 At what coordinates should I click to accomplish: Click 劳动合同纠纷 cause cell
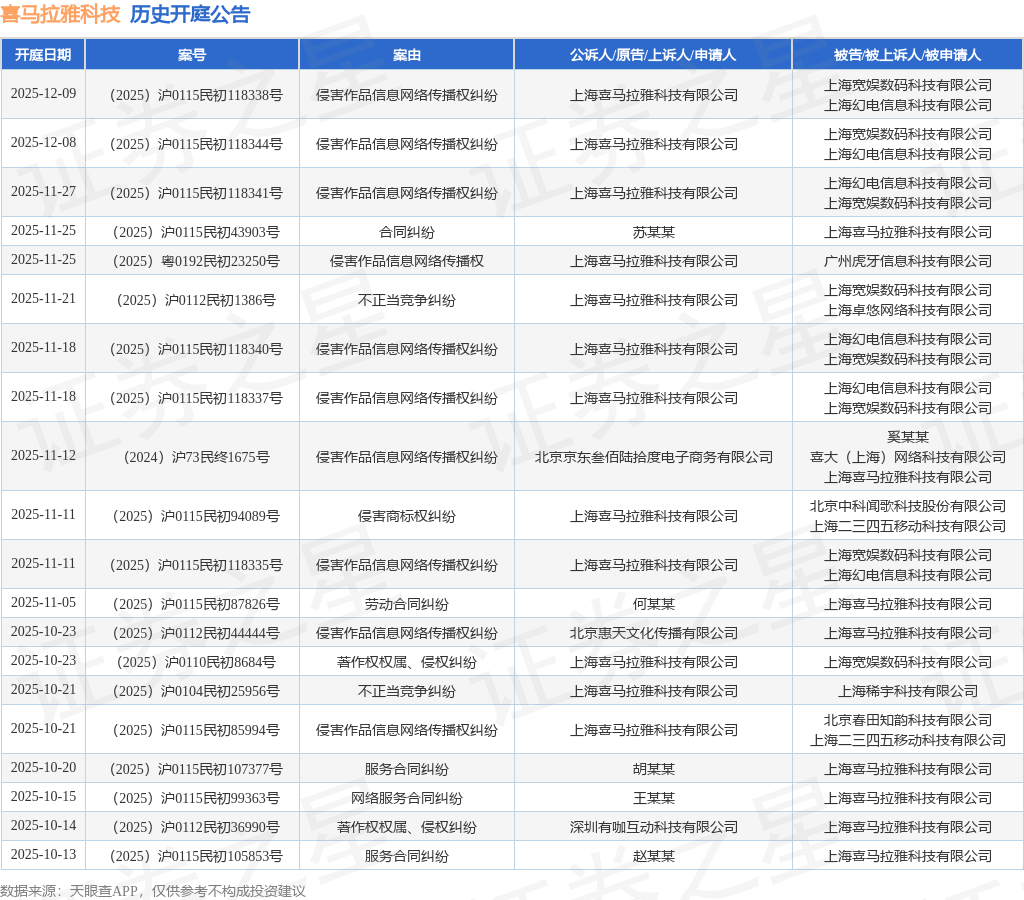407,604
